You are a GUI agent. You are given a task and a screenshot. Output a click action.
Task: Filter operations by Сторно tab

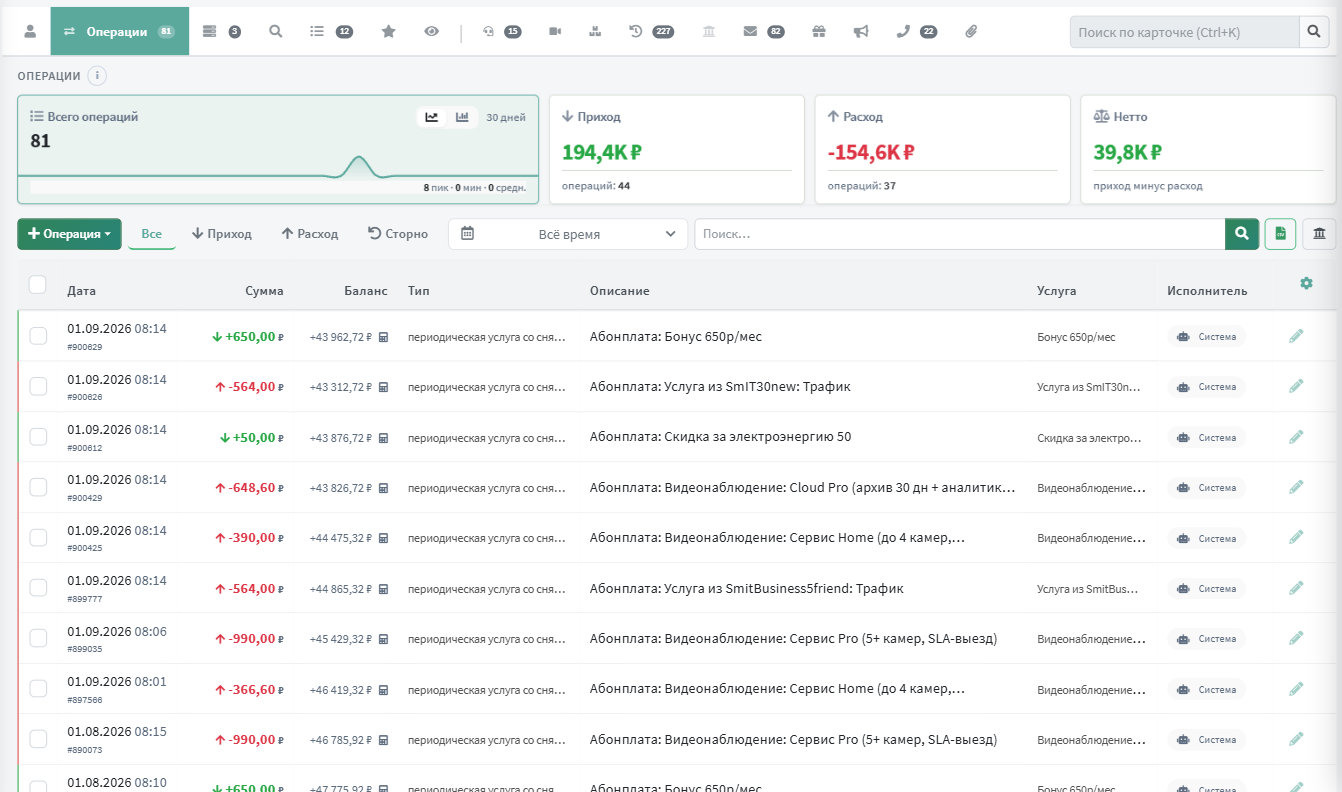[398, 234]
